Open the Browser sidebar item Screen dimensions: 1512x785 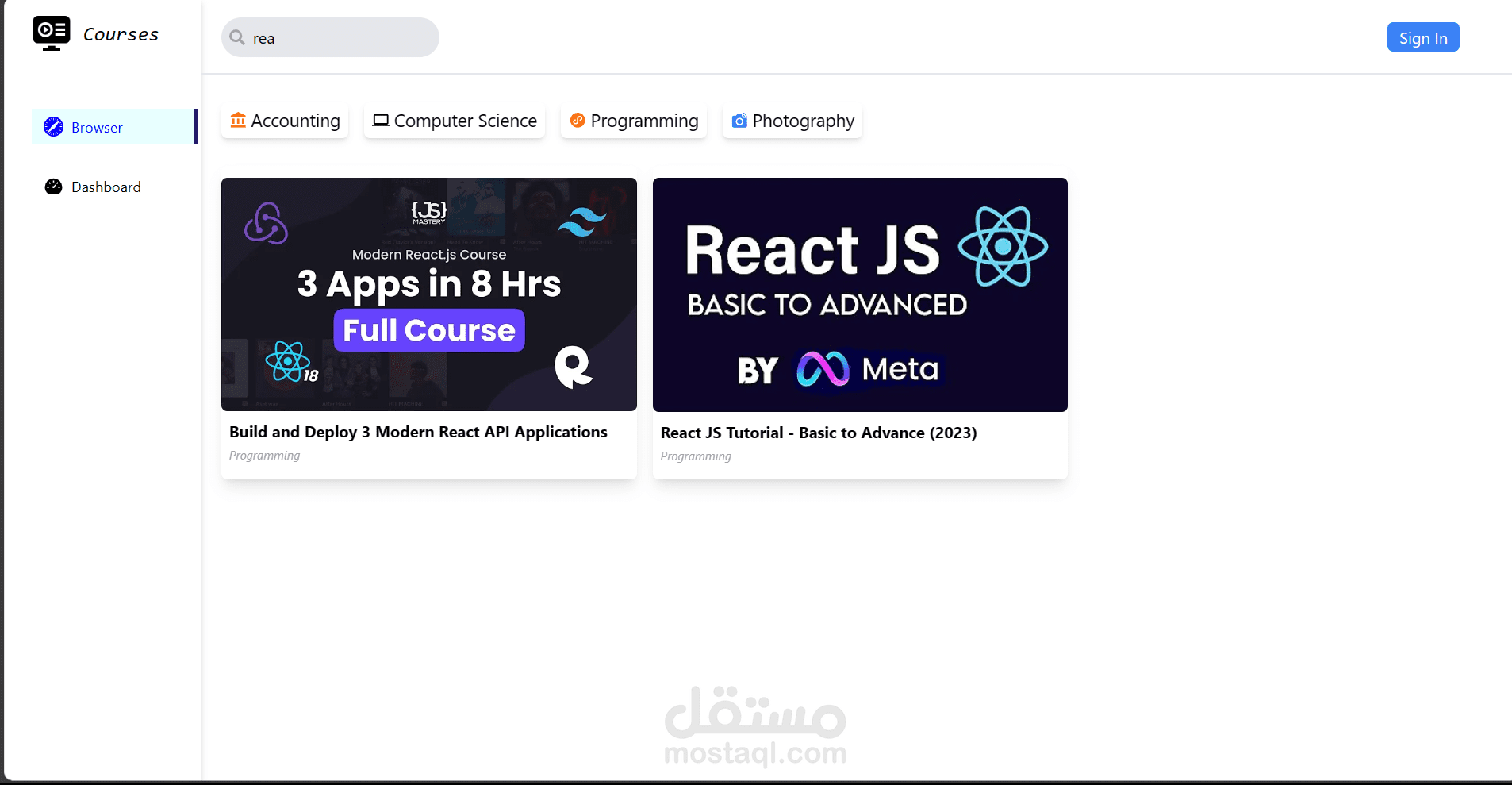[114, 127]
